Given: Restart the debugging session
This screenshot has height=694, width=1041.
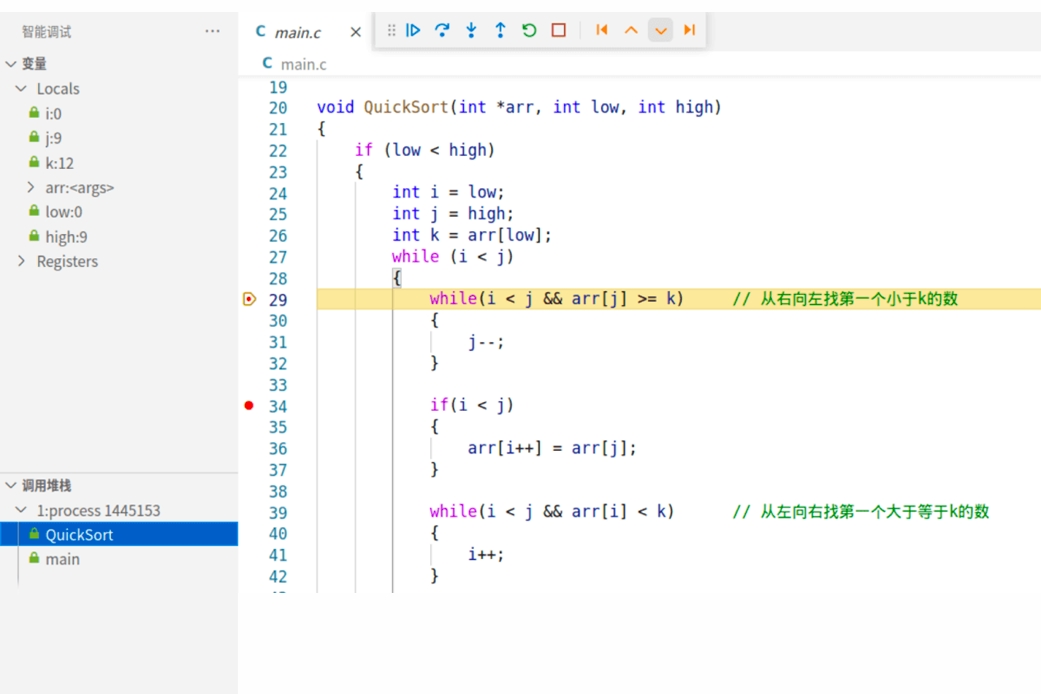Looking at the screenshot, I should click(x=529, y=30).
